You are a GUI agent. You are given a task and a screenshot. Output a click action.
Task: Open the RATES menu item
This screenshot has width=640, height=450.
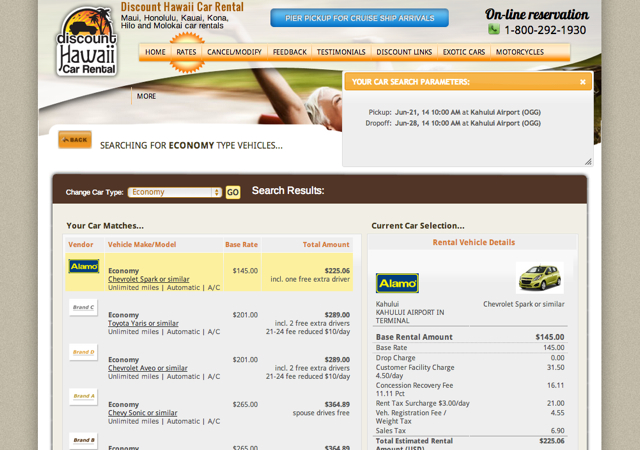click(x=186, y=52)
